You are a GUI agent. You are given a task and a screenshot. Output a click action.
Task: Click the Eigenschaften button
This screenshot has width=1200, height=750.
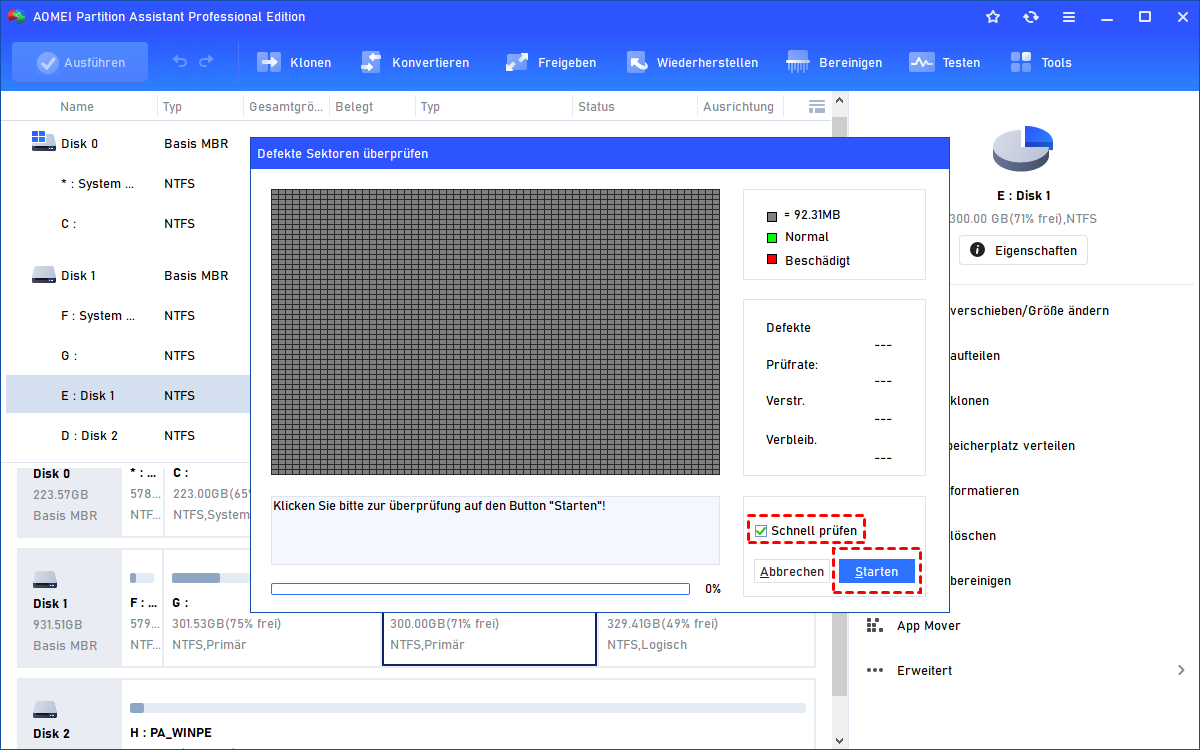coord(1023,250)
